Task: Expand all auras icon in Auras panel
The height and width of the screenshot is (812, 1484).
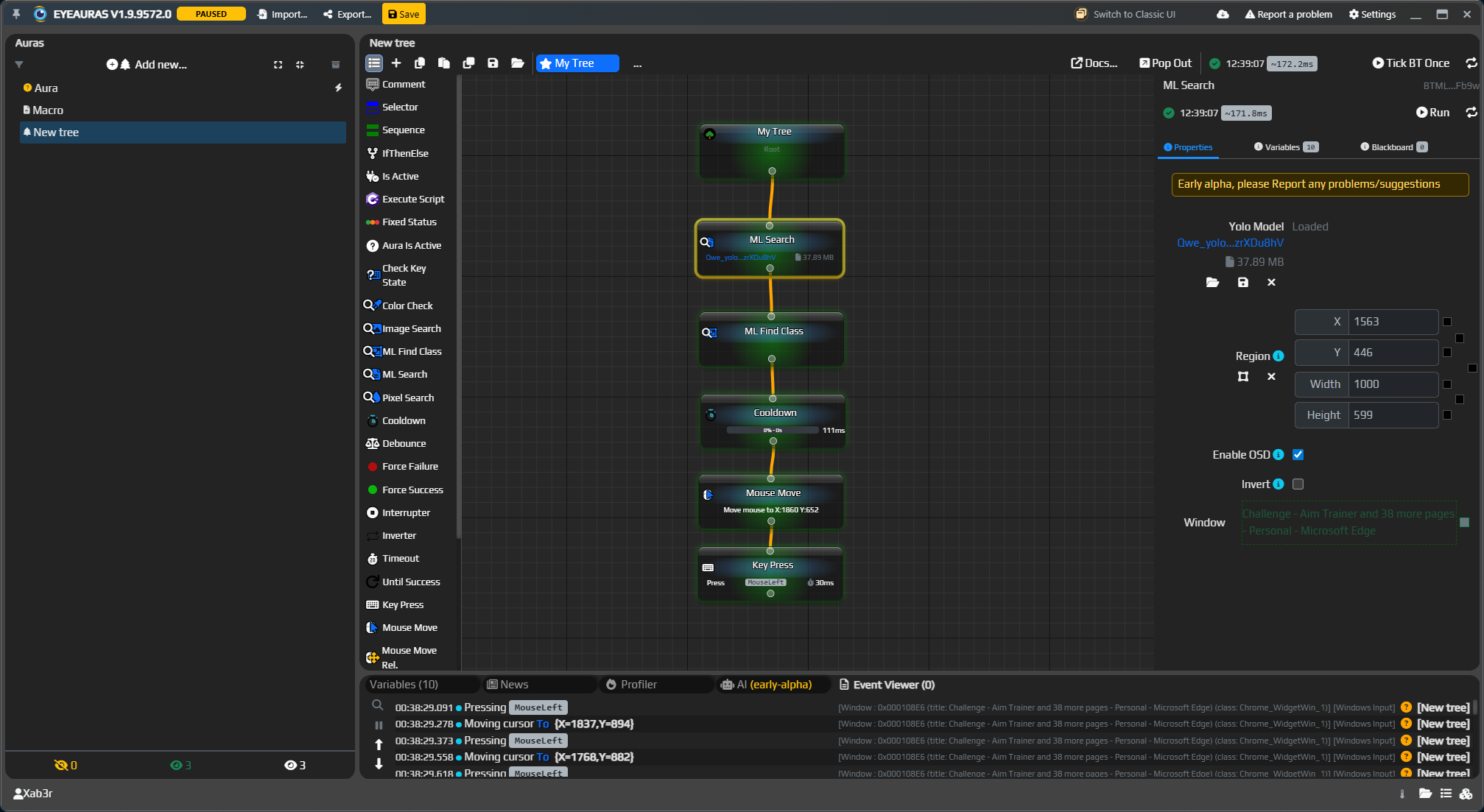Action: [278, 65]
